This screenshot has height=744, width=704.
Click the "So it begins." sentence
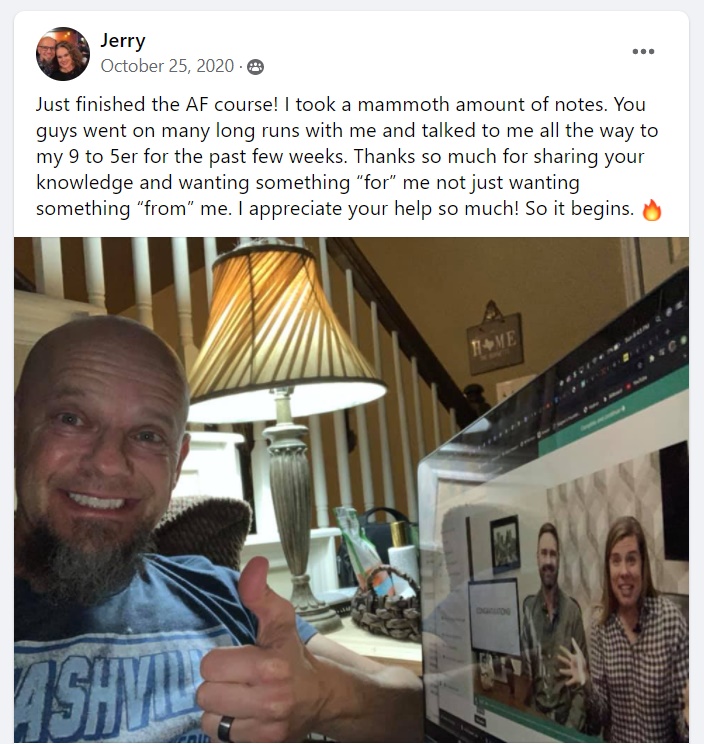(579, 208)
